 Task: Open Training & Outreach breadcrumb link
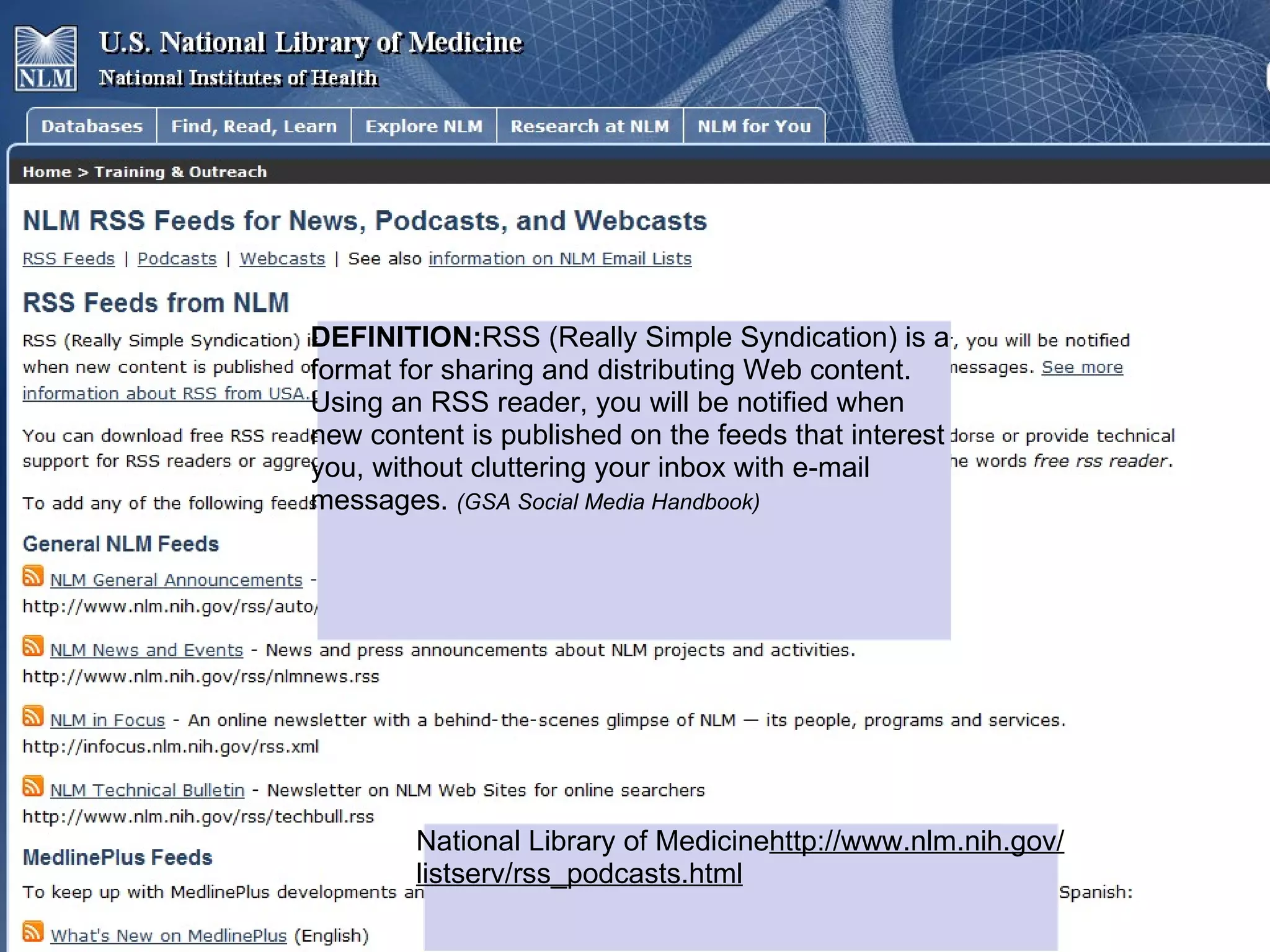pos(180,172)
